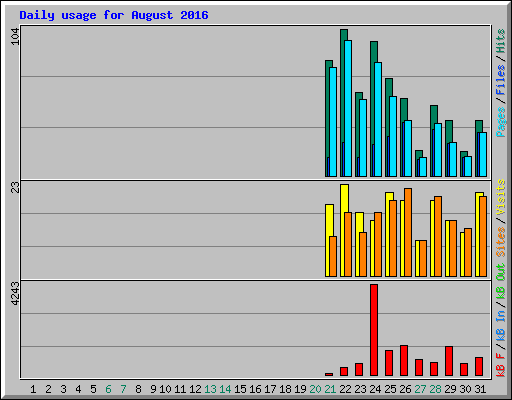Image resolution: width=512 pixels, height=400 pixels.
Task: Click the 104 hits axis value
Action: 15,37
